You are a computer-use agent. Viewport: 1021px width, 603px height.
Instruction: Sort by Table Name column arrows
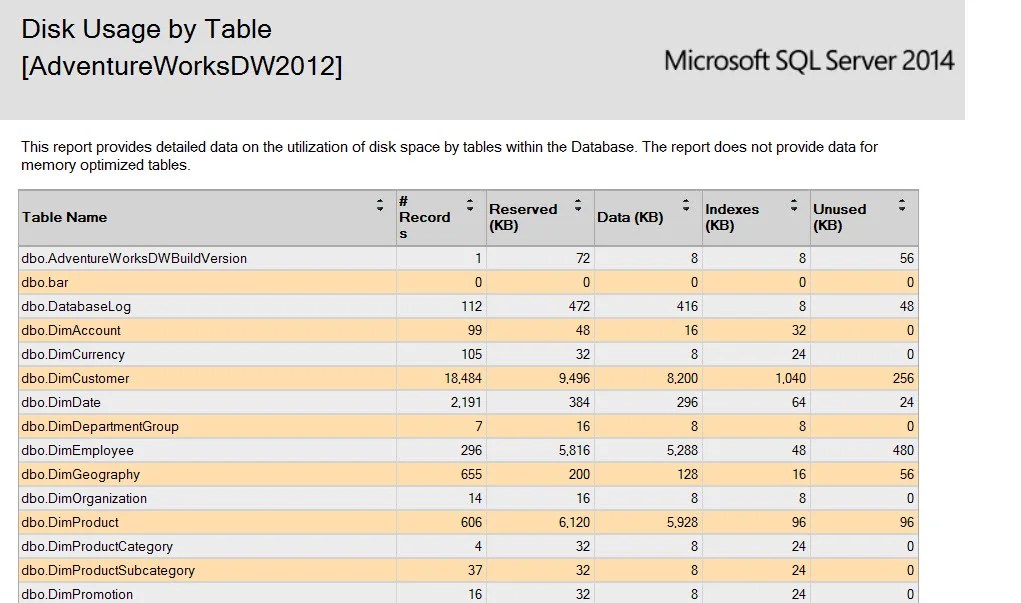click(380, 205)
